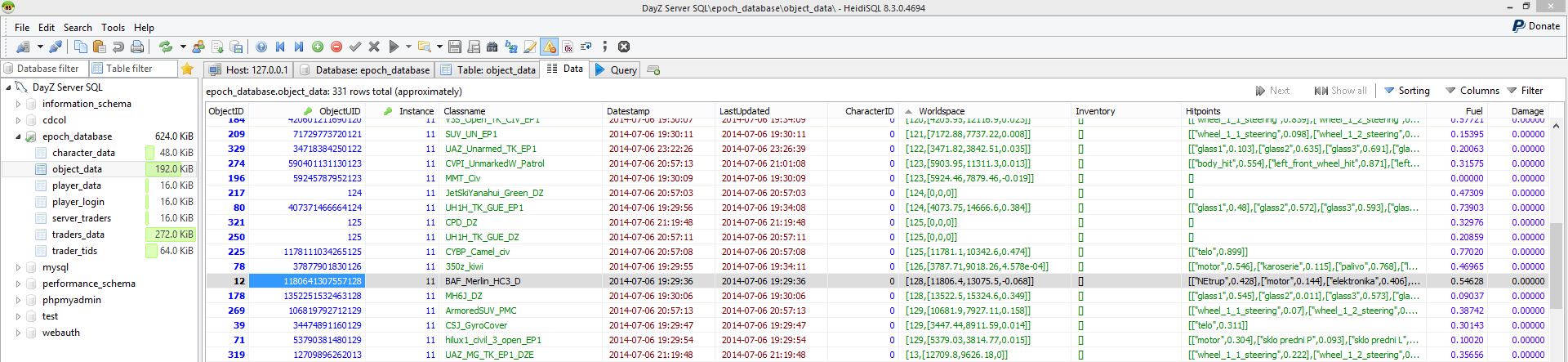The height and width of the screenshot is (362, 1568).
Task: Toggle the Sorting panel
Action: tap(1407, 91)
